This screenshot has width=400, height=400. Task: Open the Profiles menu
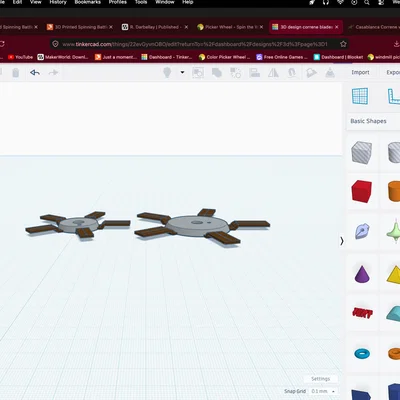118,2
